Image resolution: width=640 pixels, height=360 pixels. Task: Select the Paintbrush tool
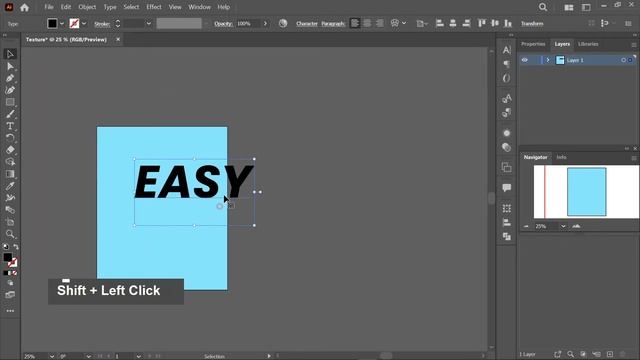coord(10,114)
